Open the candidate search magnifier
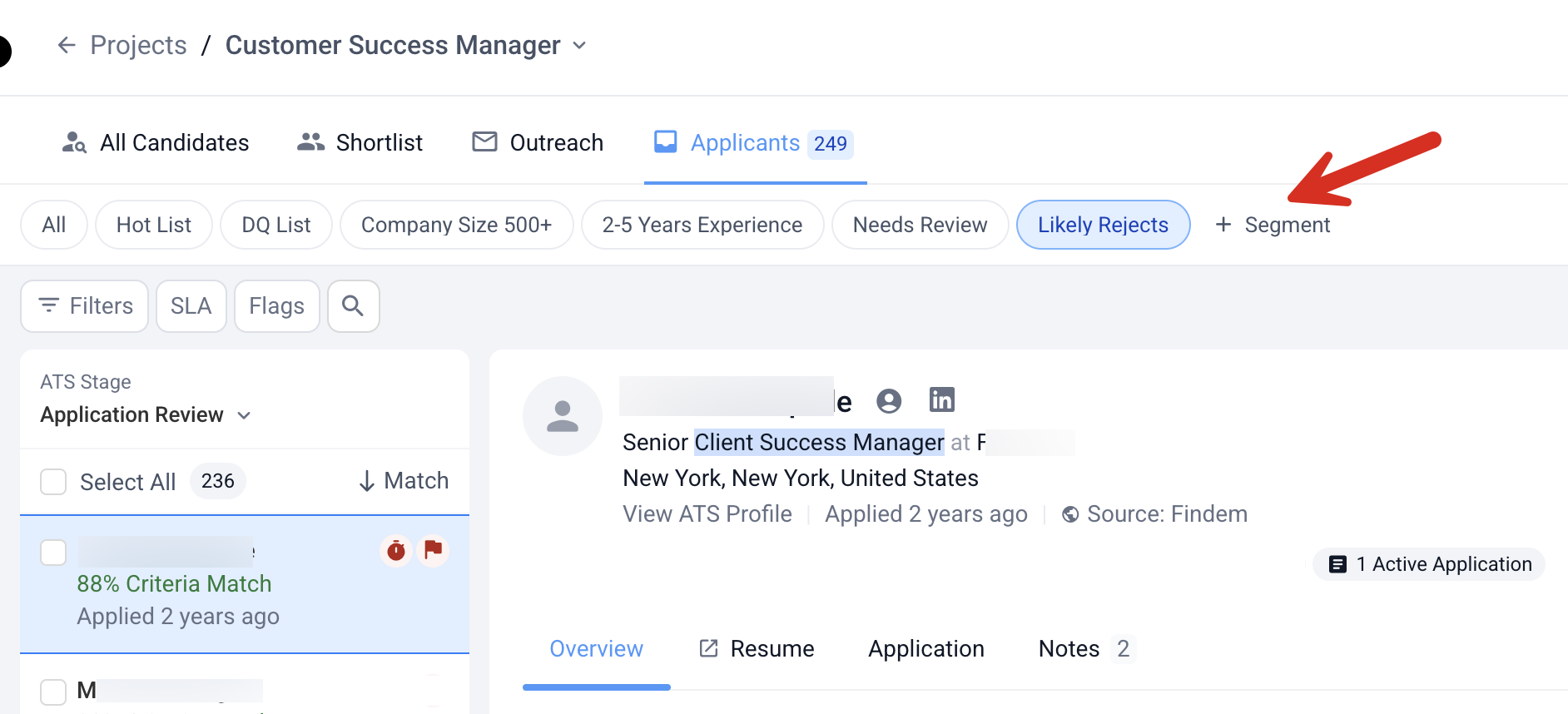This screenshot has width=1568, height=714. coord(354,306)
